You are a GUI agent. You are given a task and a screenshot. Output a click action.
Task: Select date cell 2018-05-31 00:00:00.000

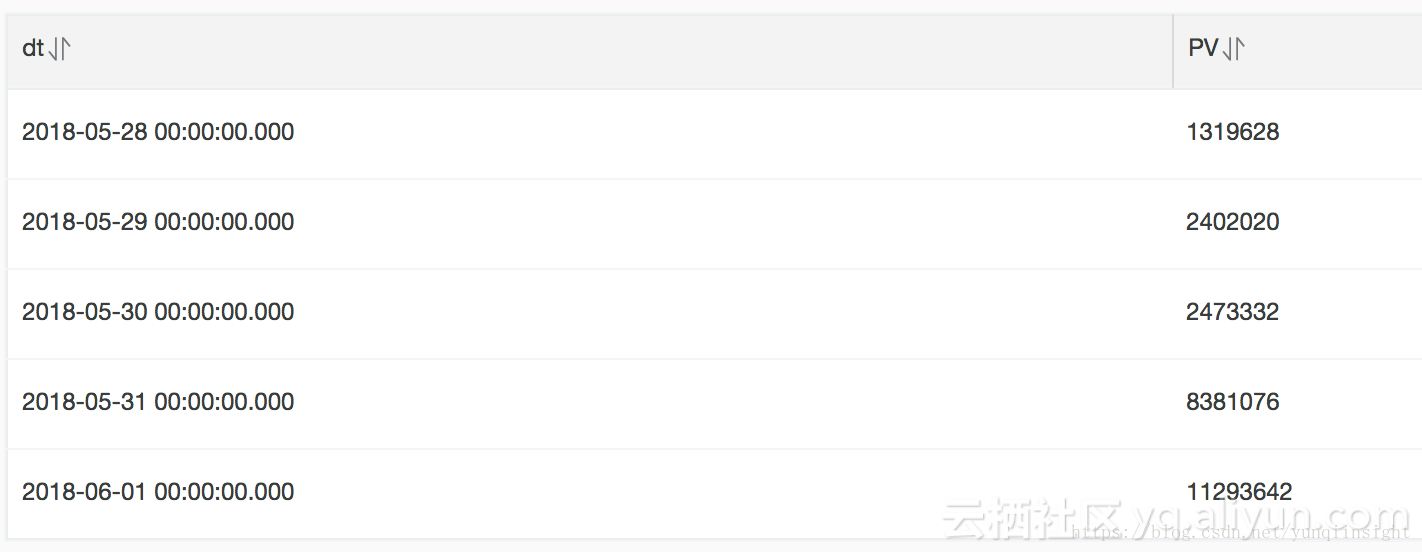(158, 402)
